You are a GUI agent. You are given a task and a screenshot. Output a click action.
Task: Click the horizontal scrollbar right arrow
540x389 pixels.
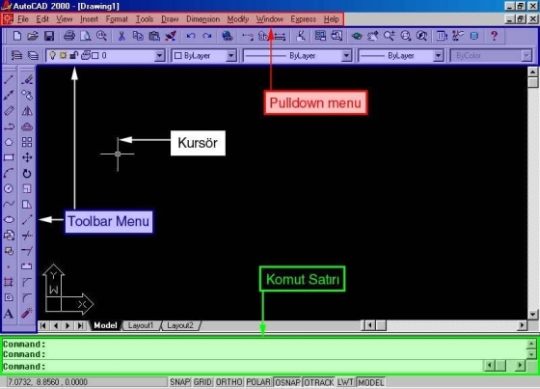[x=522, y=325]
